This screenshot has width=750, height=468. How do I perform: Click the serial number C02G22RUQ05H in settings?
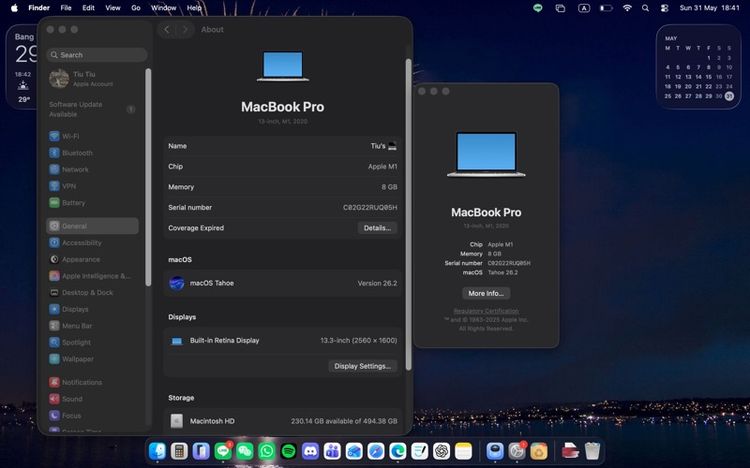[x=370, y=208]
